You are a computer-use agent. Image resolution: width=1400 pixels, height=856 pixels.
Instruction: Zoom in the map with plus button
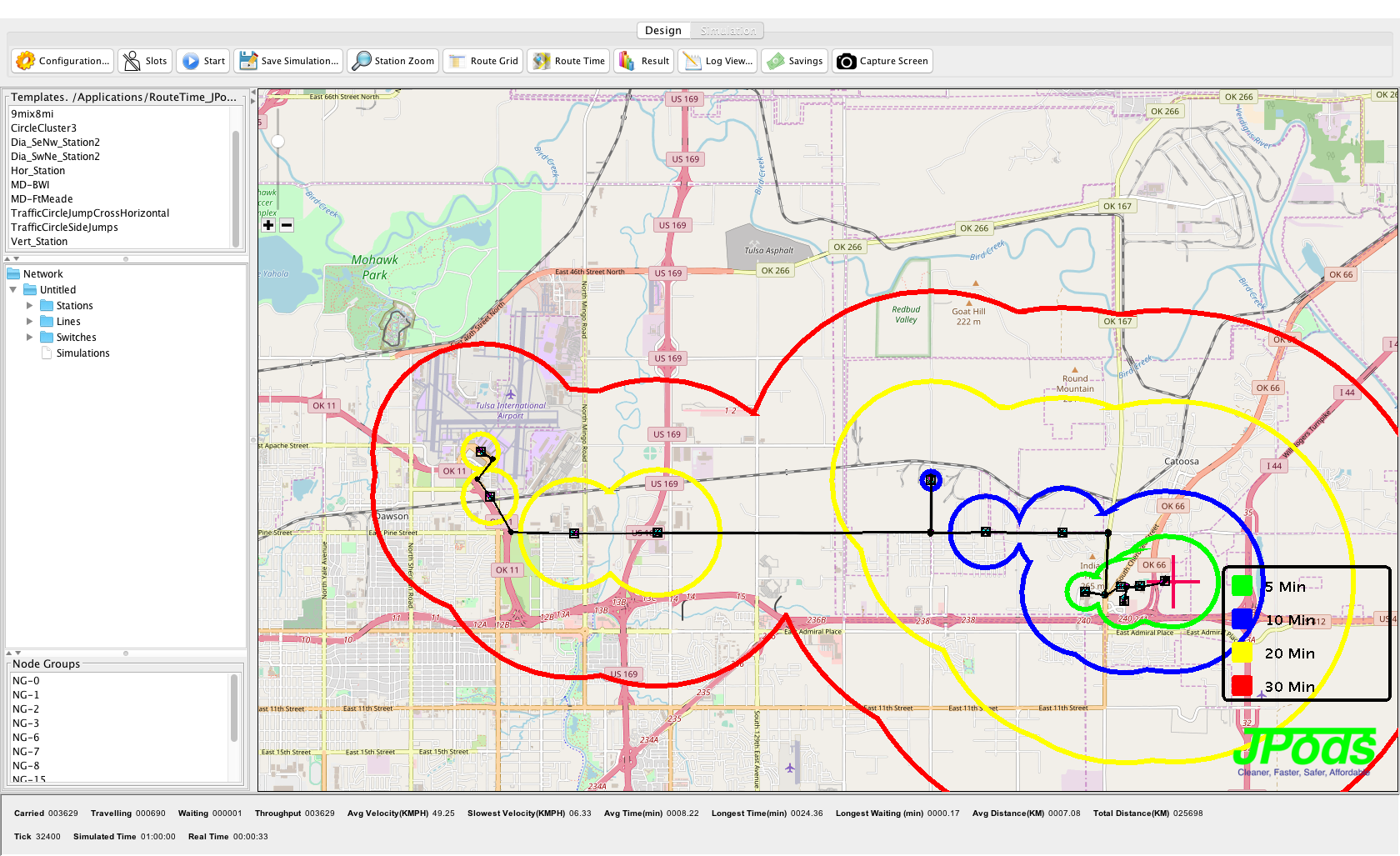point(268,225)
